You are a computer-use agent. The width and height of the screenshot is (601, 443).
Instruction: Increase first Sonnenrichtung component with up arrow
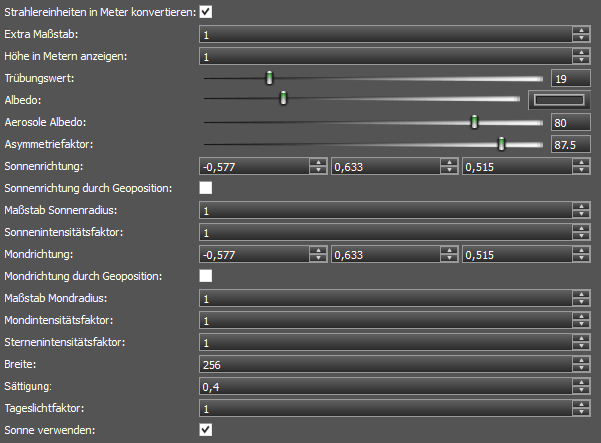coord(318,162)
